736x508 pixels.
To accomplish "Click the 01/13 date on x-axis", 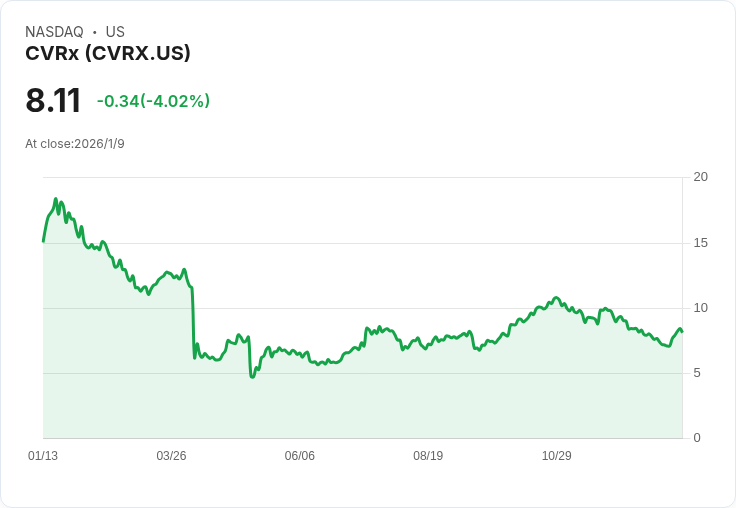I will (x=43, y=456).
